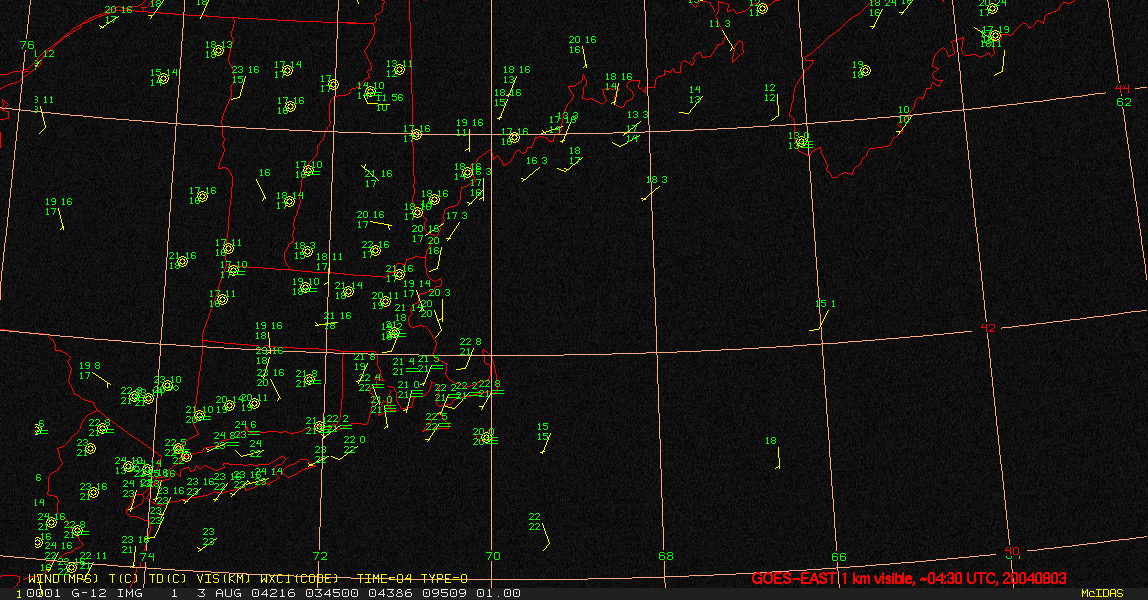Click the red 44 latitude label
The height and width of the screenshot is (600, 1148).
pyautogui.click(x=1123, y=89)
